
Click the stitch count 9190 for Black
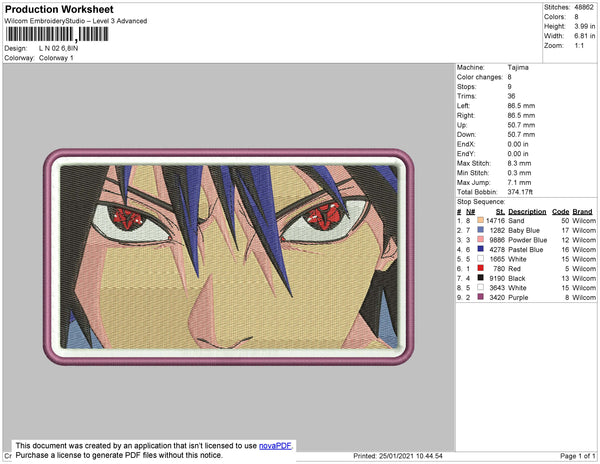click(497, 278)
